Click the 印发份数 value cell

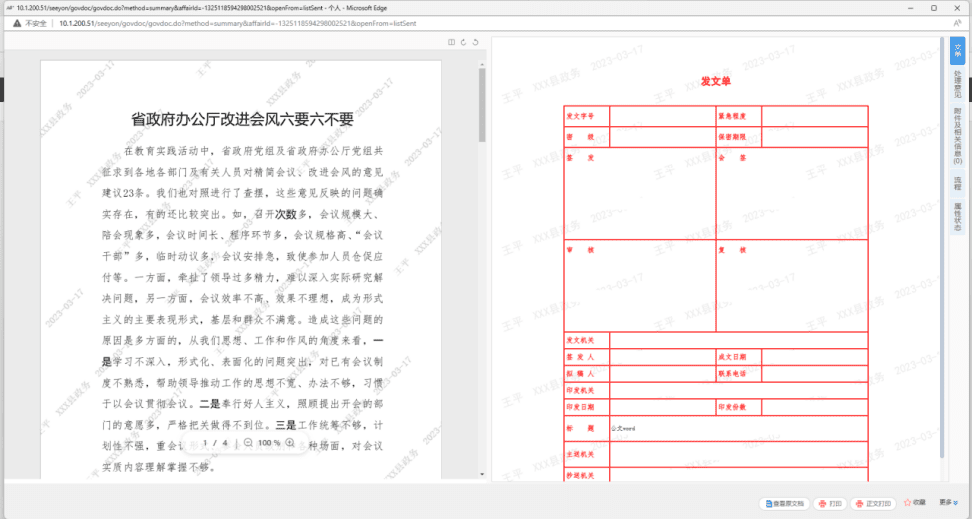(x=814, y=407)
